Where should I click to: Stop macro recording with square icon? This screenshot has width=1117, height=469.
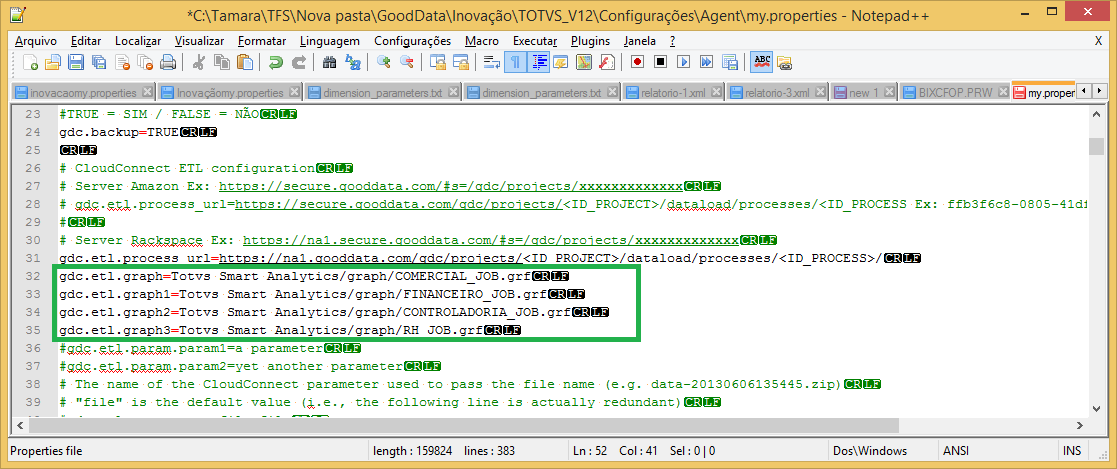coord(660,62)
